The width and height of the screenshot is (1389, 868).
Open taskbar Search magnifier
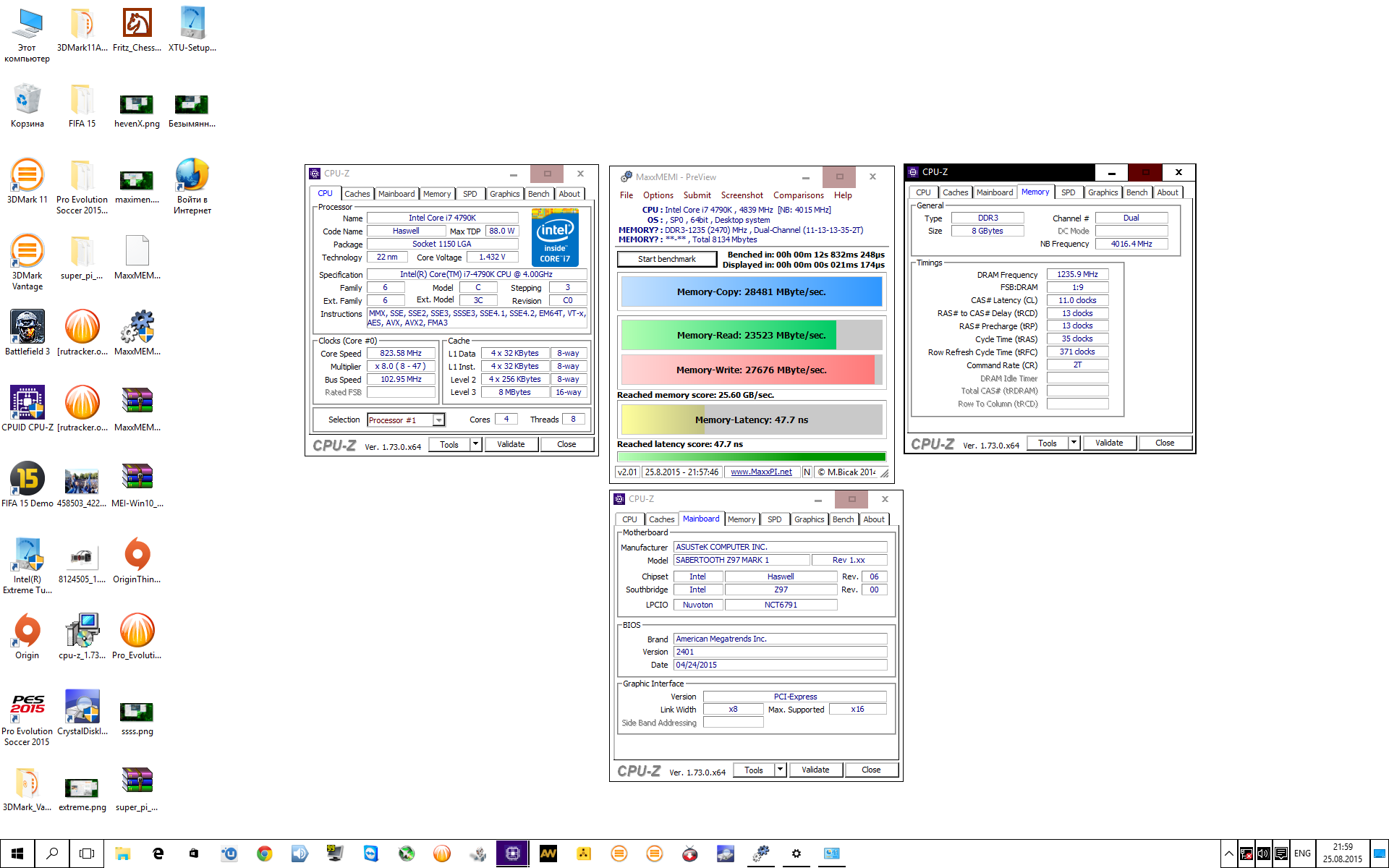point(52,854)
